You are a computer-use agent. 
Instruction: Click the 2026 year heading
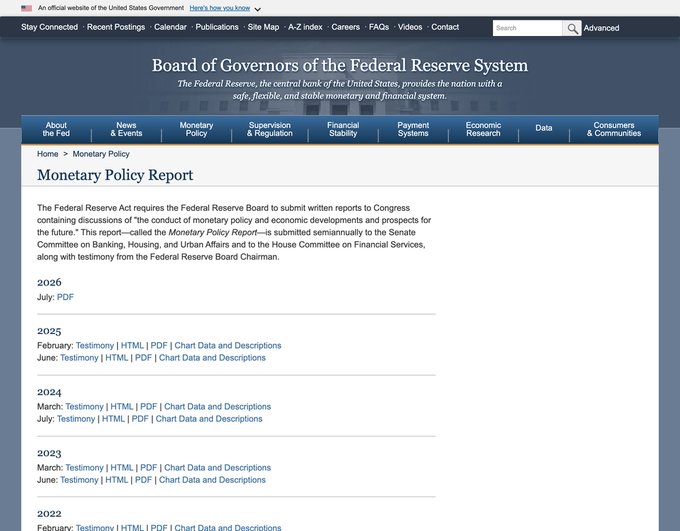pyautogui.click(x=49, y=282)
